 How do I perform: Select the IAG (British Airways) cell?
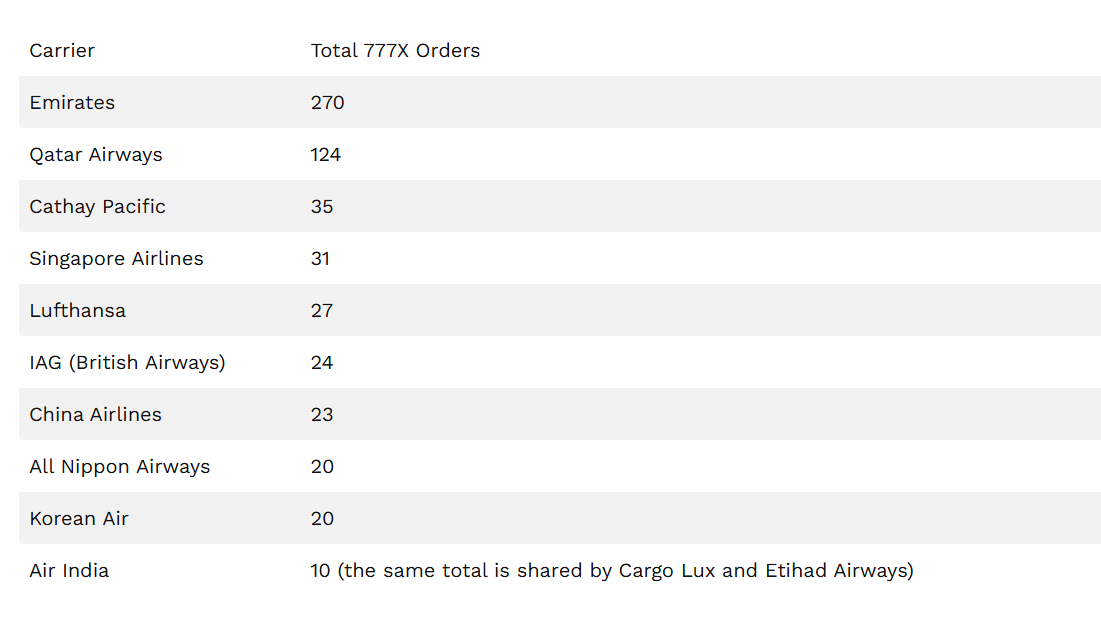click(127, 363)
